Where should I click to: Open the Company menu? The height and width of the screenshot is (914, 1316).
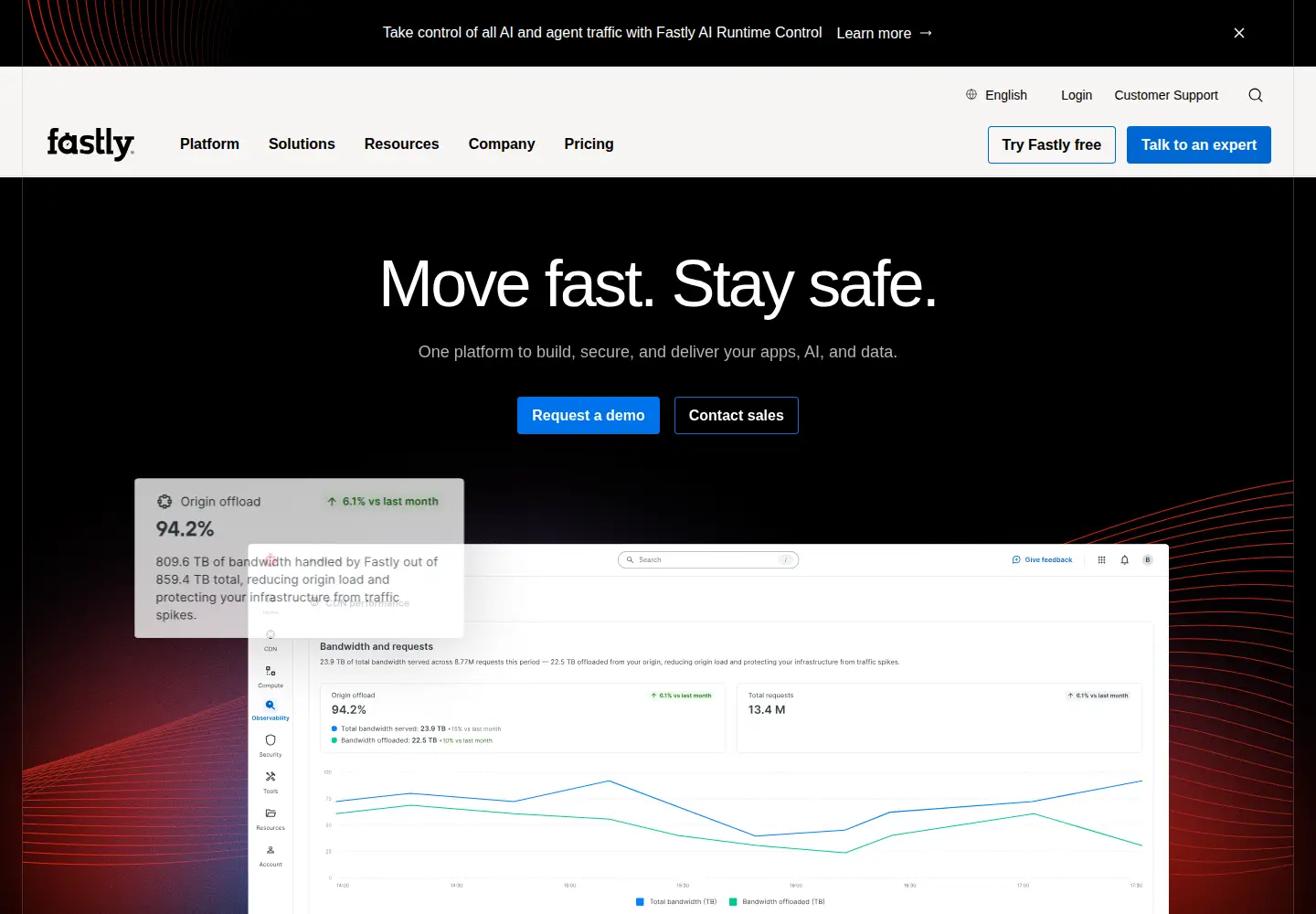[x=502, y=144]
